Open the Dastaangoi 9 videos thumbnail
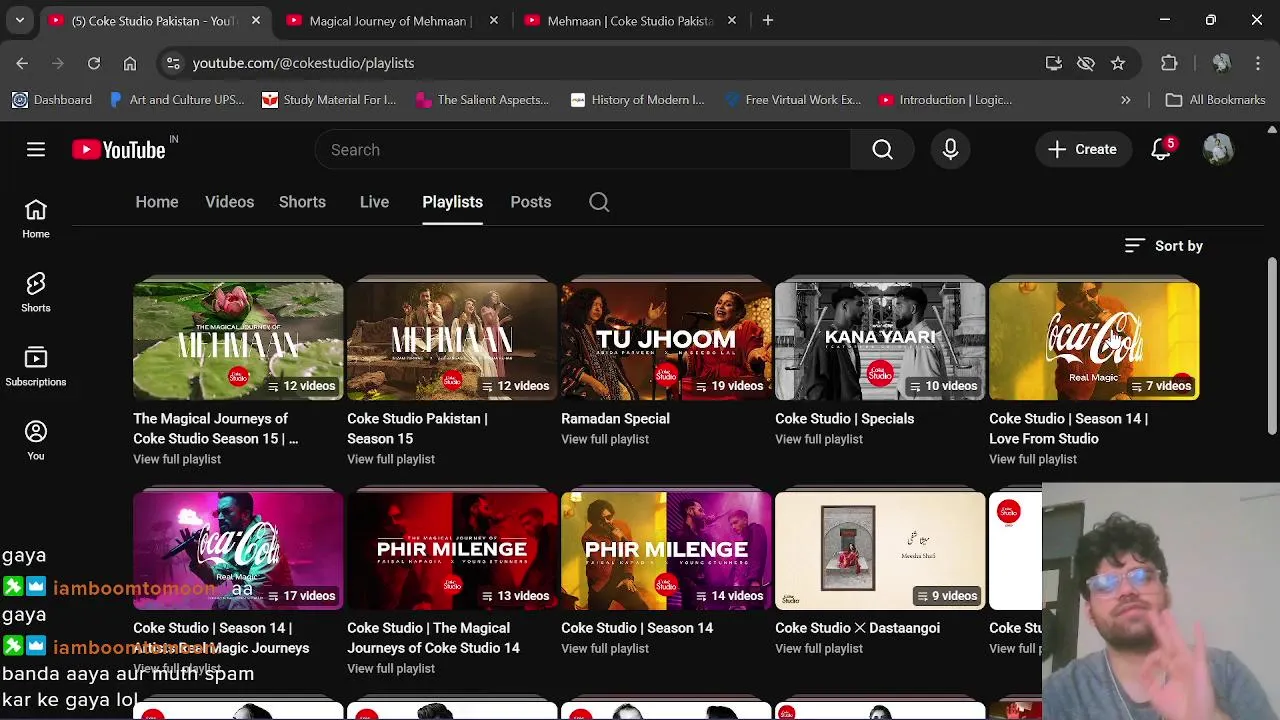 point(880,551)
